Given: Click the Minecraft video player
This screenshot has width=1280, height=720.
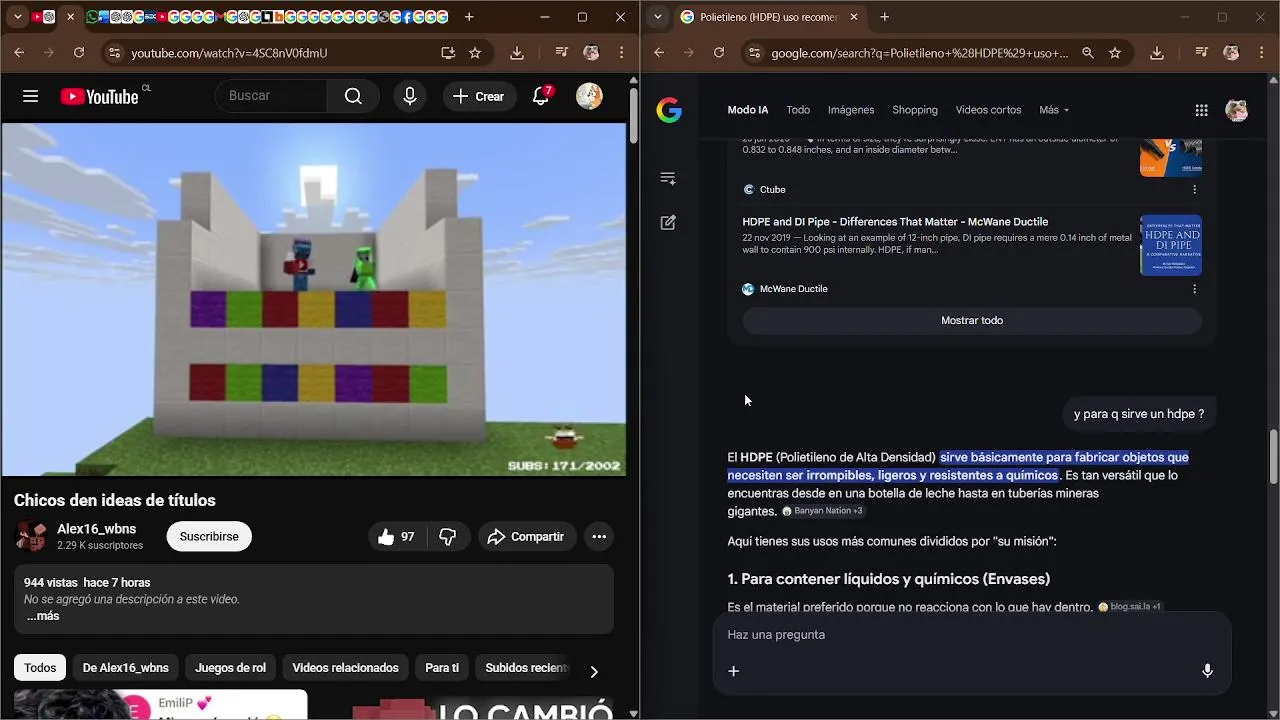Looking at the screenshot, I should point(314,299).
